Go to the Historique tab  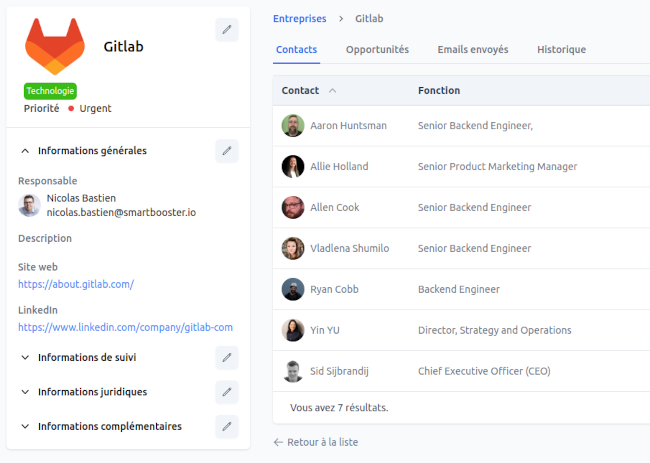pyautogui.click(x=561, y=49)
